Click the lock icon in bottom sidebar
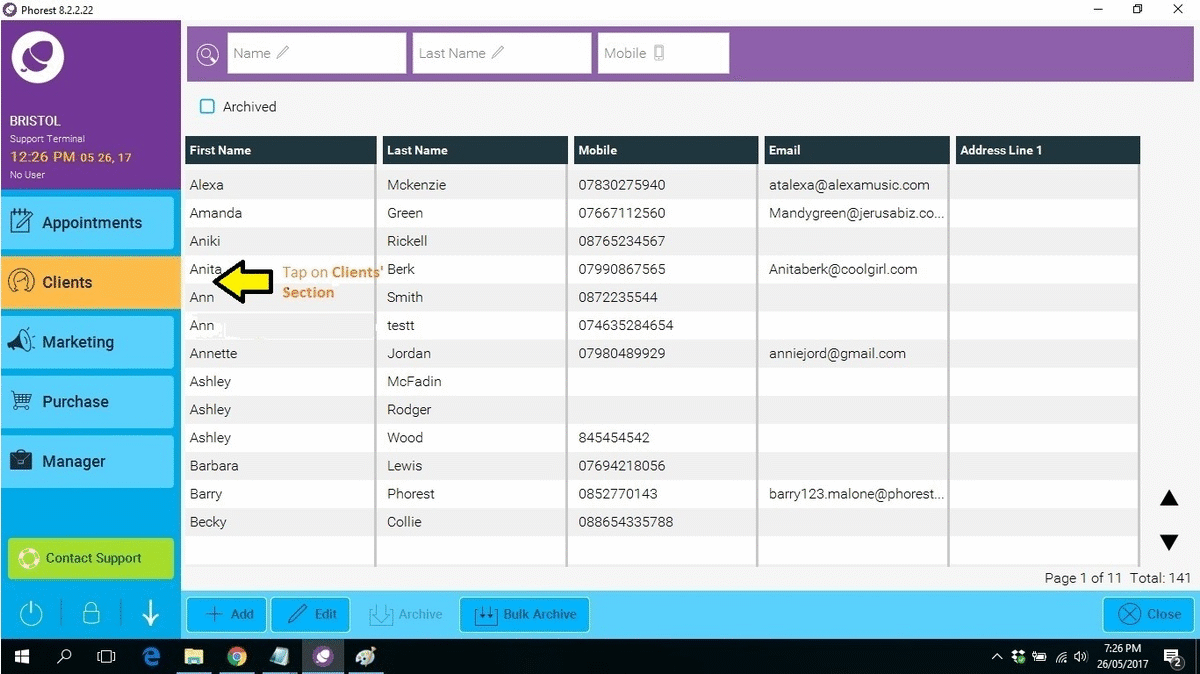 [91, 614]
